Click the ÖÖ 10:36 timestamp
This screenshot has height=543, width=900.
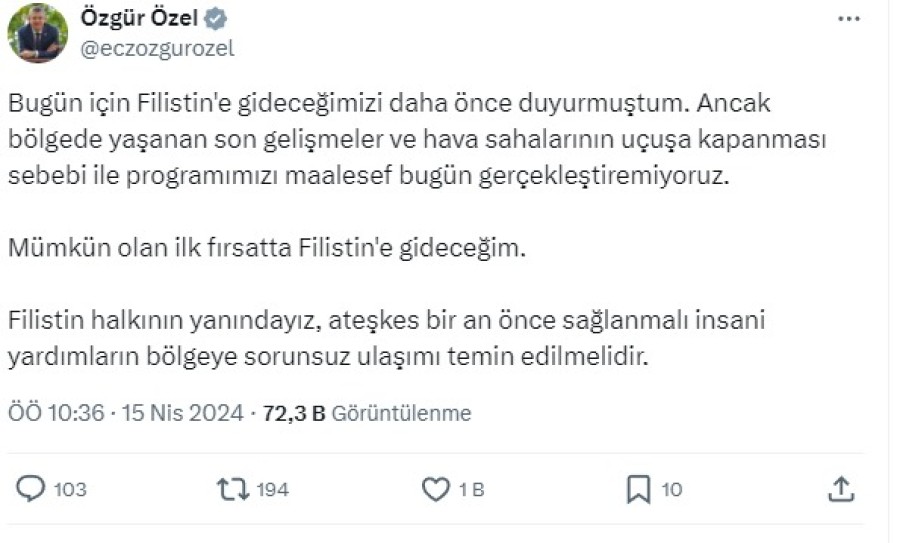click(55, 413)
